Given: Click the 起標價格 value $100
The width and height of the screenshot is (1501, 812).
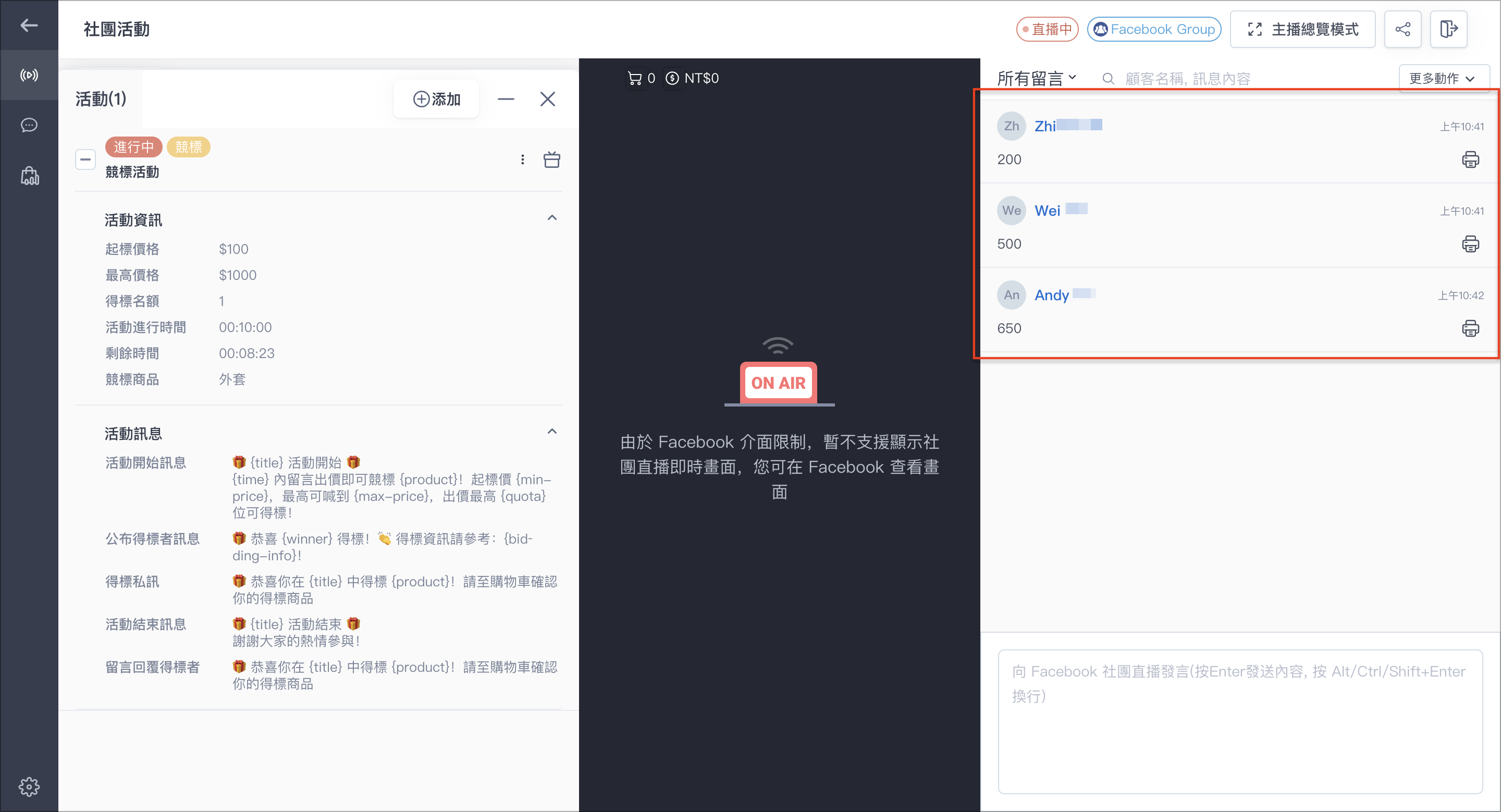Looking at the screenshot, I should click(233, 249).
